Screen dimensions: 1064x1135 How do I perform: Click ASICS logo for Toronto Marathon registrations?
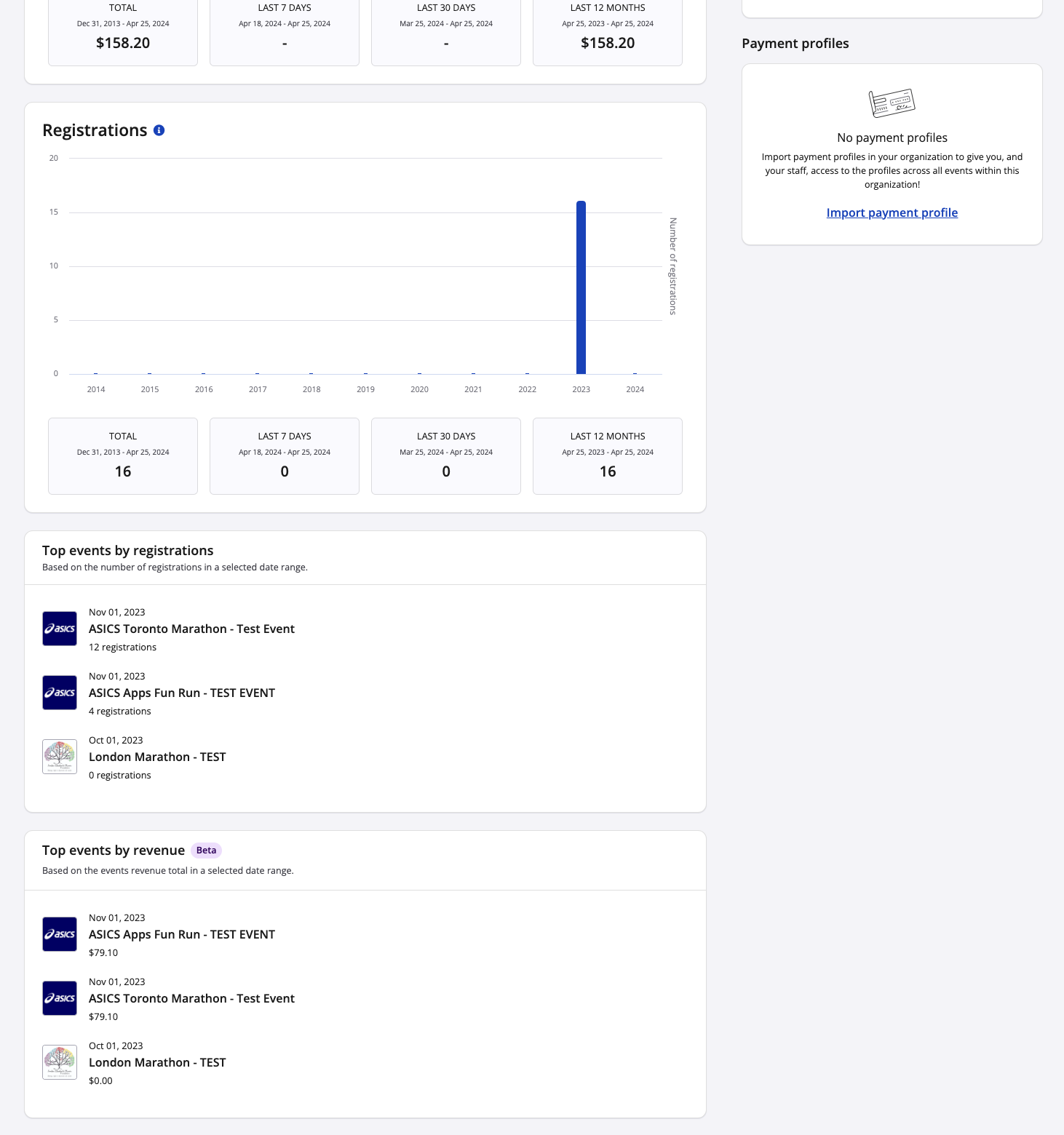[x=60, y=629]
